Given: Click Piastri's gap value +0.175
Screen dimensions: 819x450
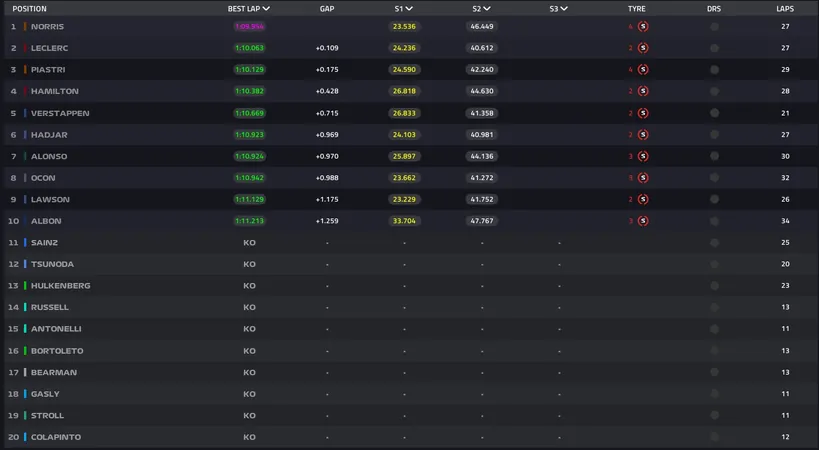Looking at the screenshot, I should click(x=327, y=69).
